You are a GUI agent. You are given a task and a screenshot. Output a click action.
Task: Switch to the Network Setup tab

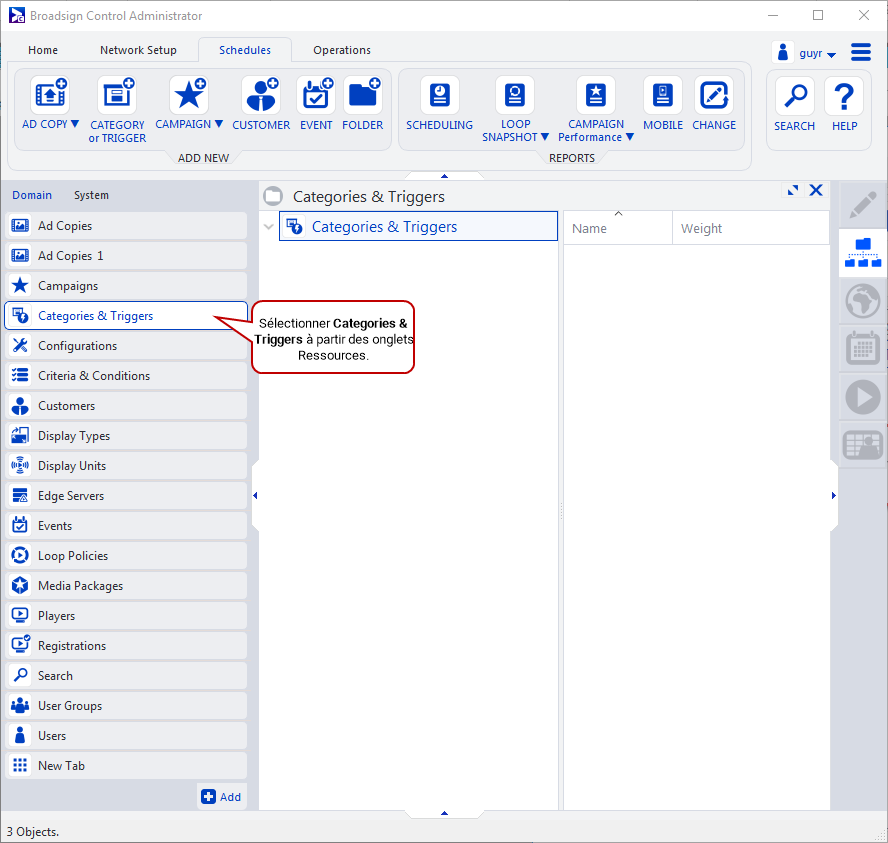point(138,50)
